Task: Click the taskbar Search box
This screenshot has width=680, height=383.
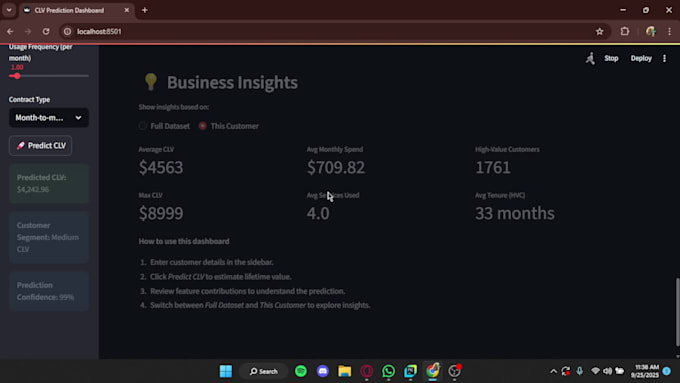Action: click(264, 371)
